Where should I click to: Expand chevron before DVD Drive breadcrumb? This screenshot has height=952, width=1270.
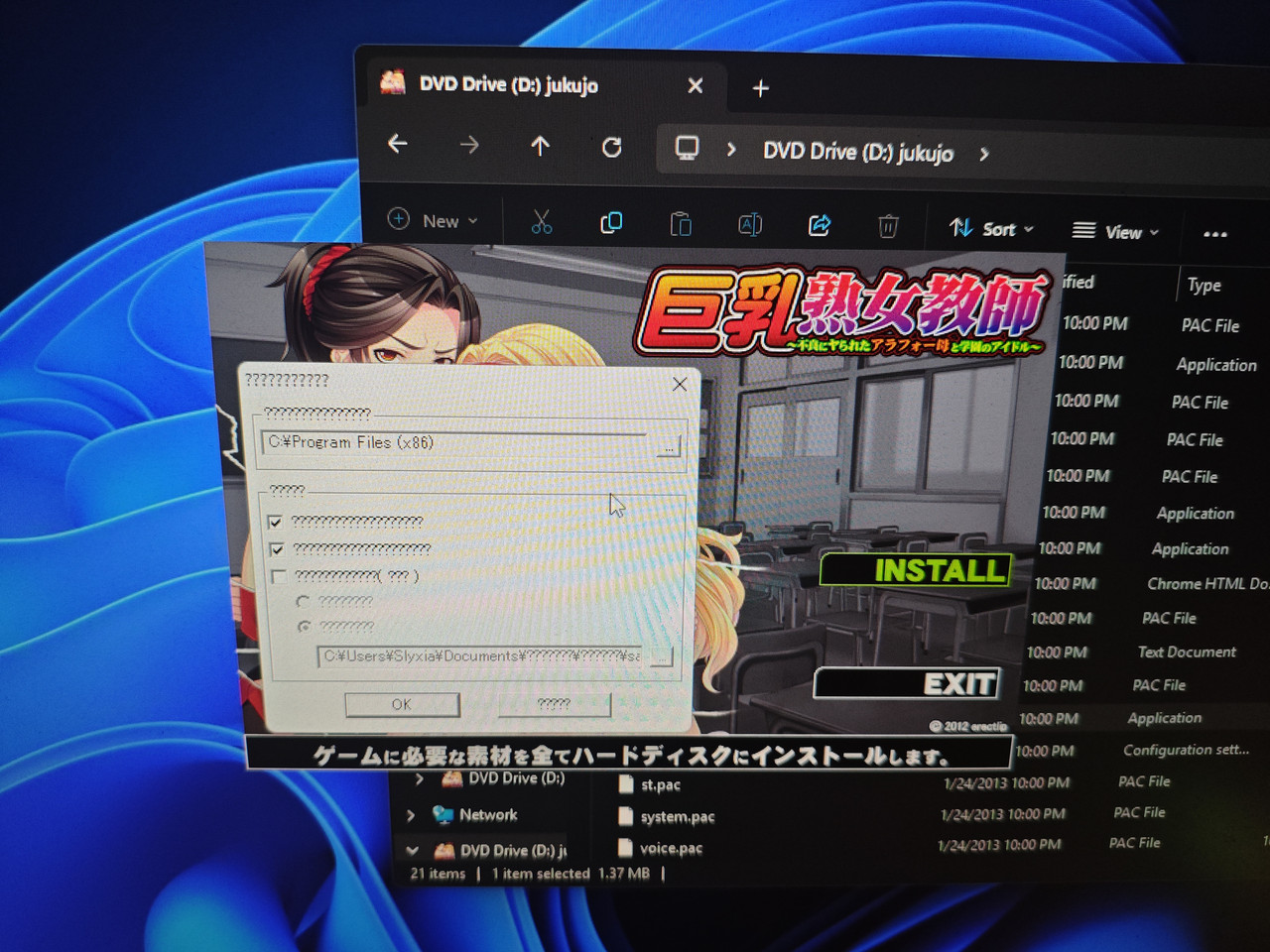point(731,150)
